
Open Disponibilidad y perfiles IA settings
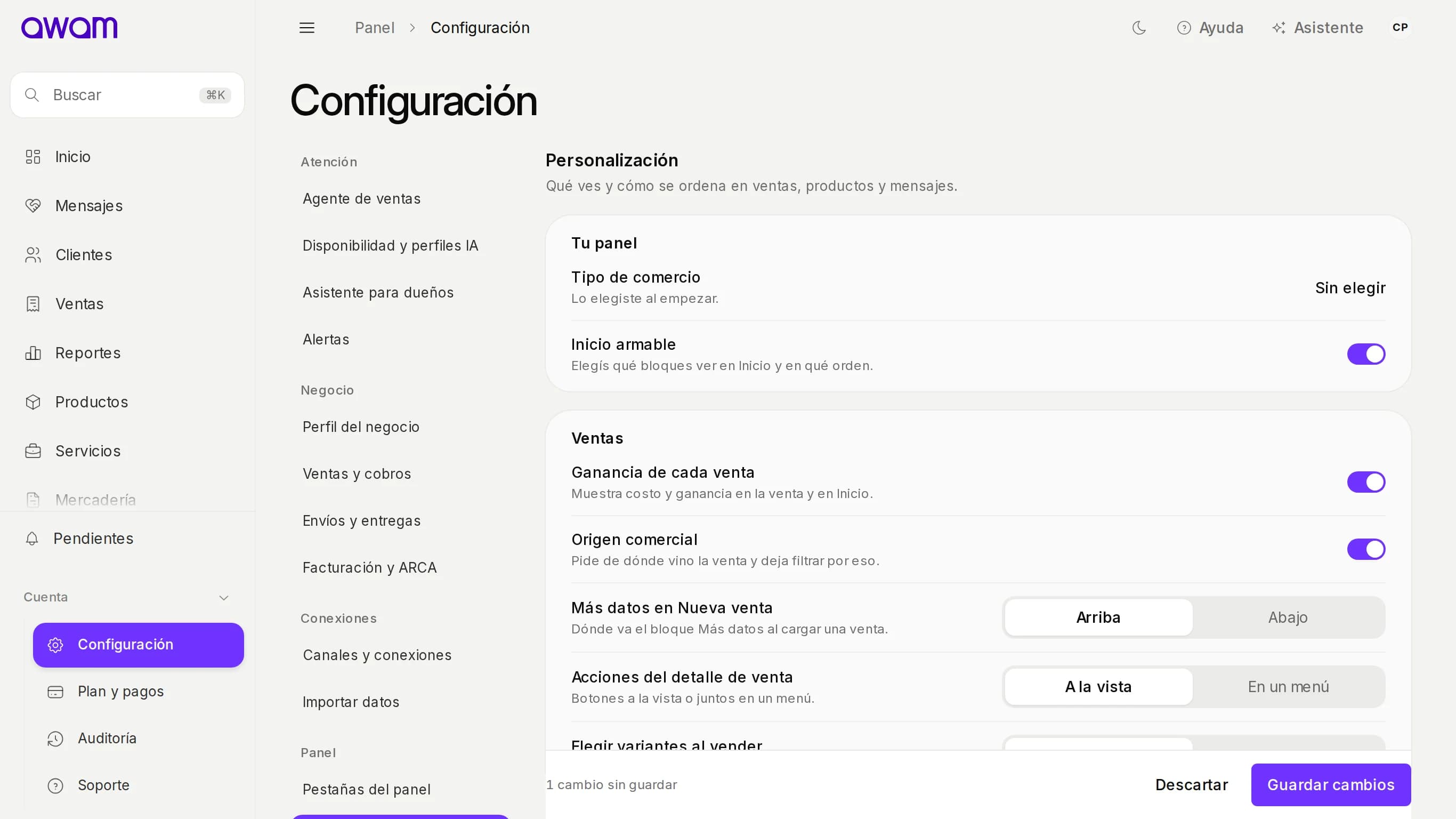tap(400, 245)
